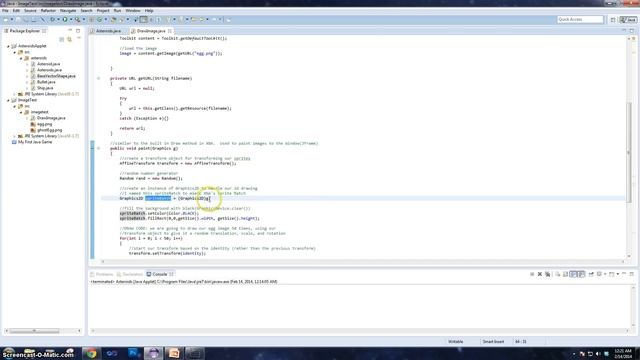Open the Navigate menu
The width and height of the screenshot is (640, 360).
pyautogui.click(x=68, y=11)
